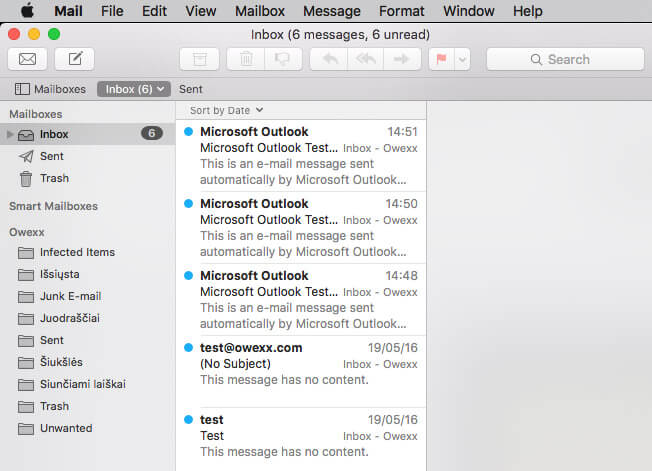Open Siunčiami laiškai folder
The height and width of the screenshot is (471, 652).
tap(87, 385)
